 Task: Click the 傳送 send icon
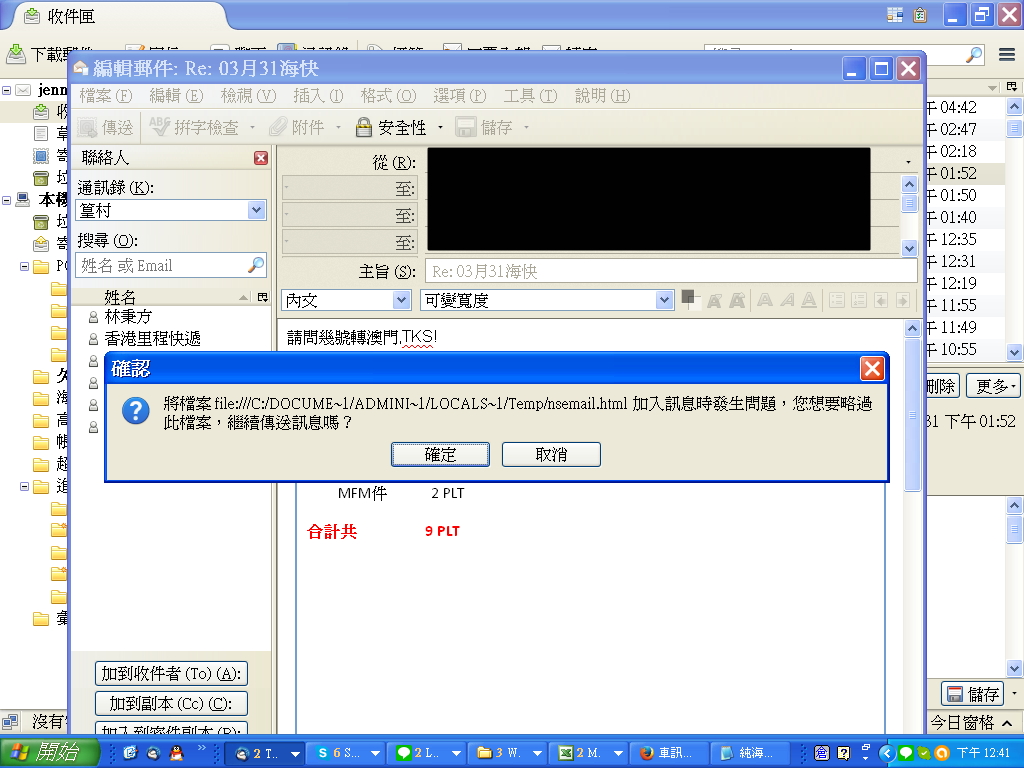pos(106,127)
